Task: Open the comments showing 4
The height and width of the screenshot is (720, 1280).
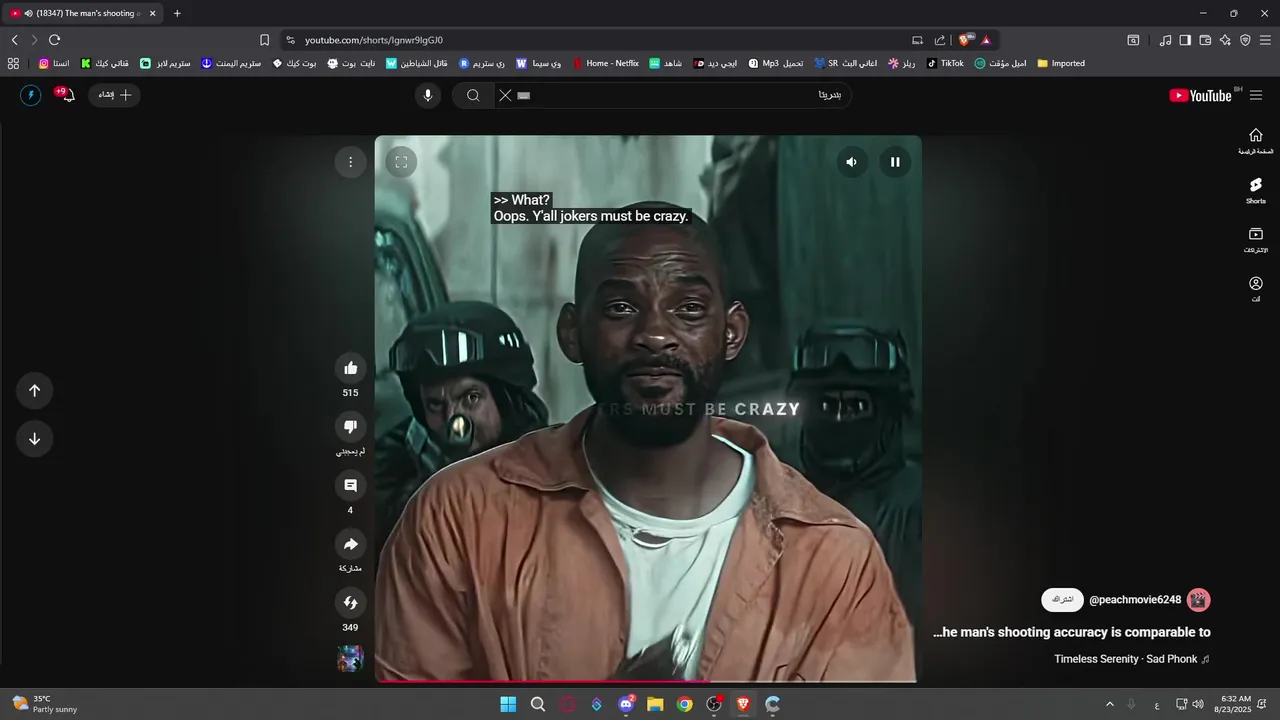Action: click(x=350, y=486)
